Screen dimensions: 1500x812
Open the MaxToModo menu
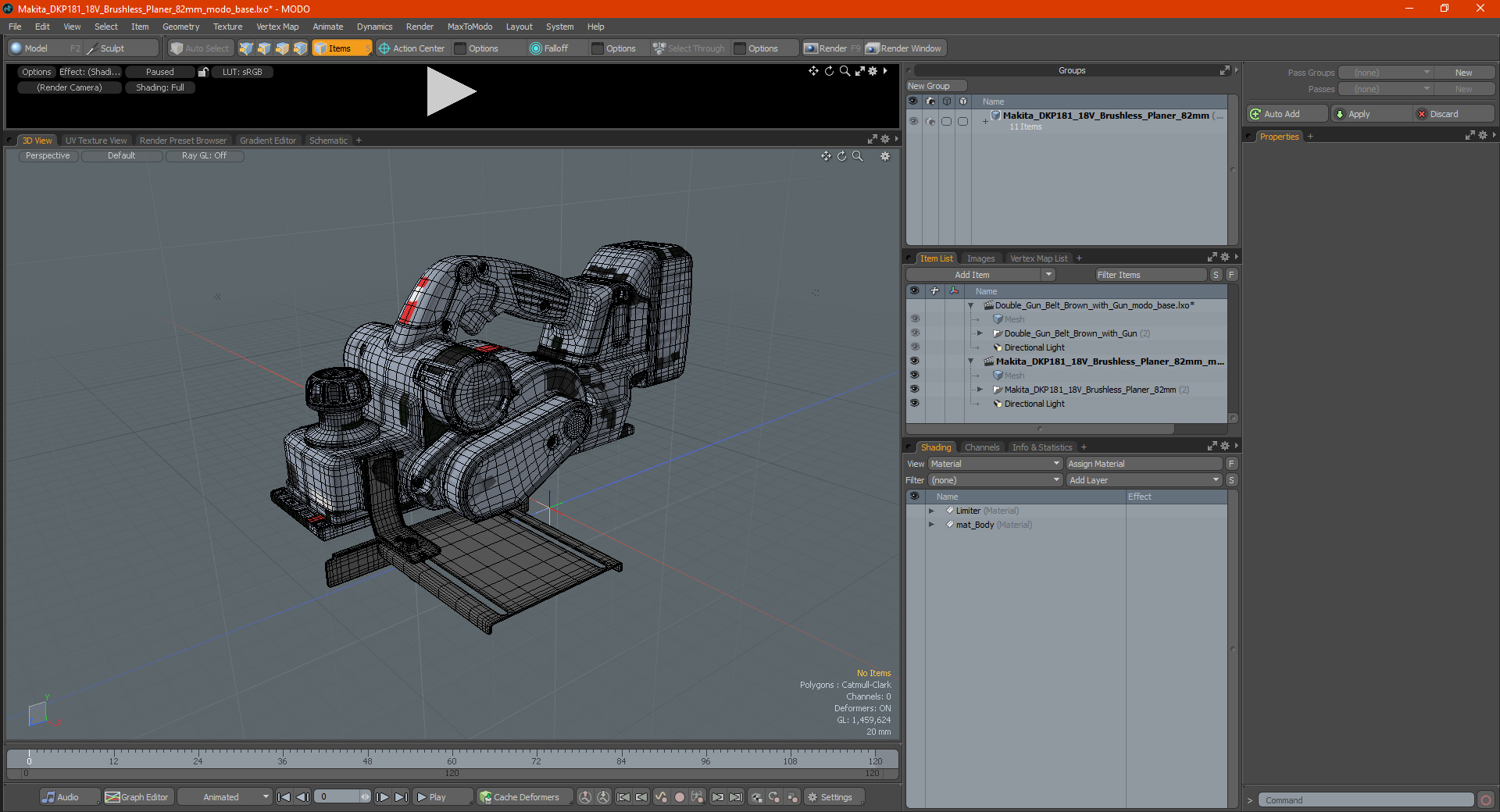(x=470, y=27)
